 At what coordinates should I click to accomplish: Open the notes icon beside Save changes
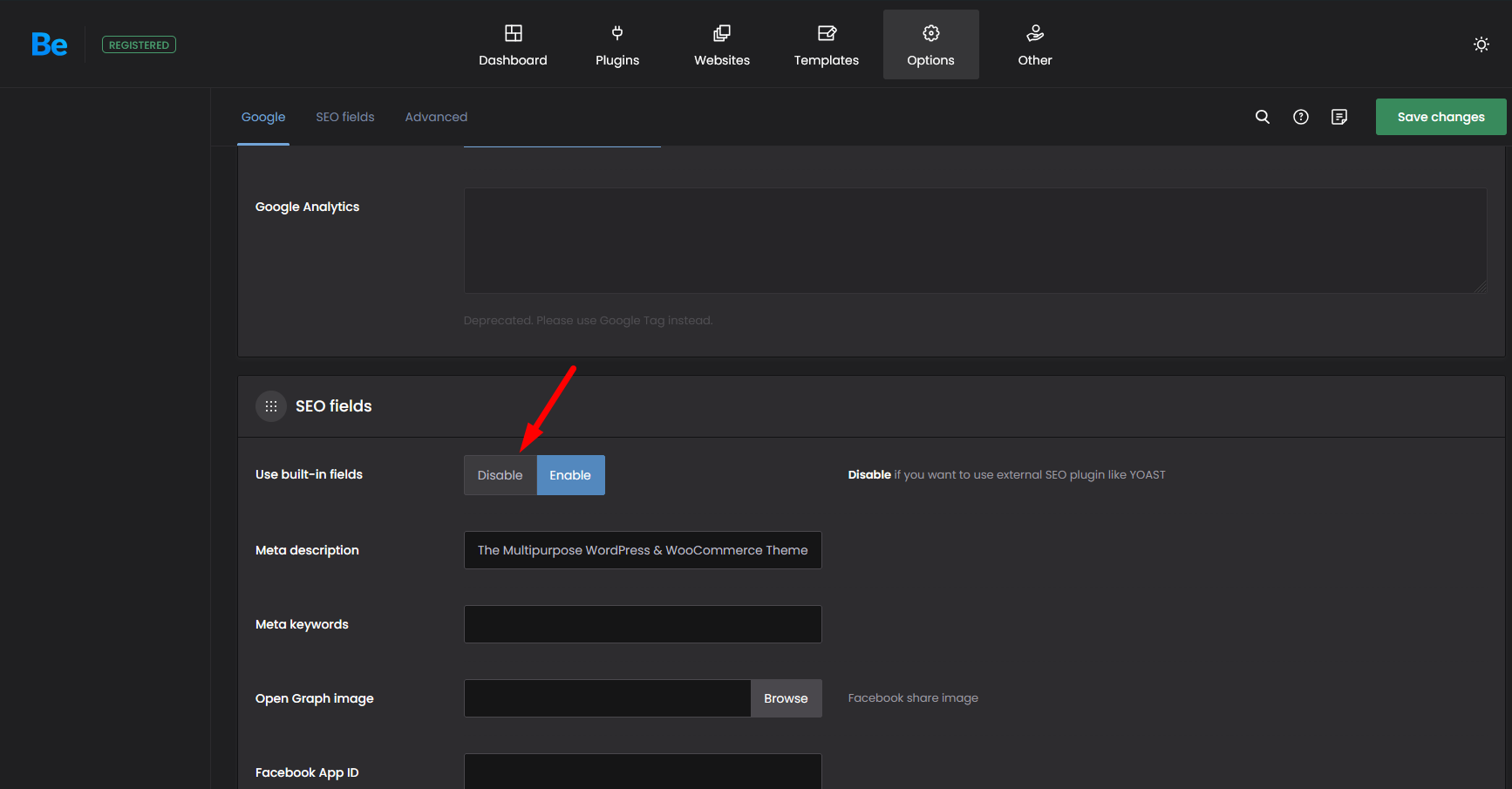pyautogui.click(x=1339, y=117)
